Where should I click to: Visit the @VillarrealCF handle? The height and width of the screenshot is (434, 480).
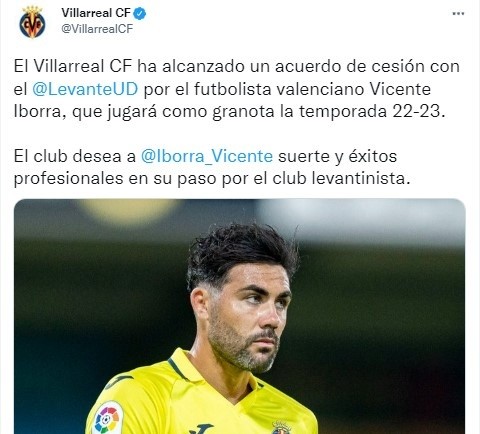coord(97,29)
